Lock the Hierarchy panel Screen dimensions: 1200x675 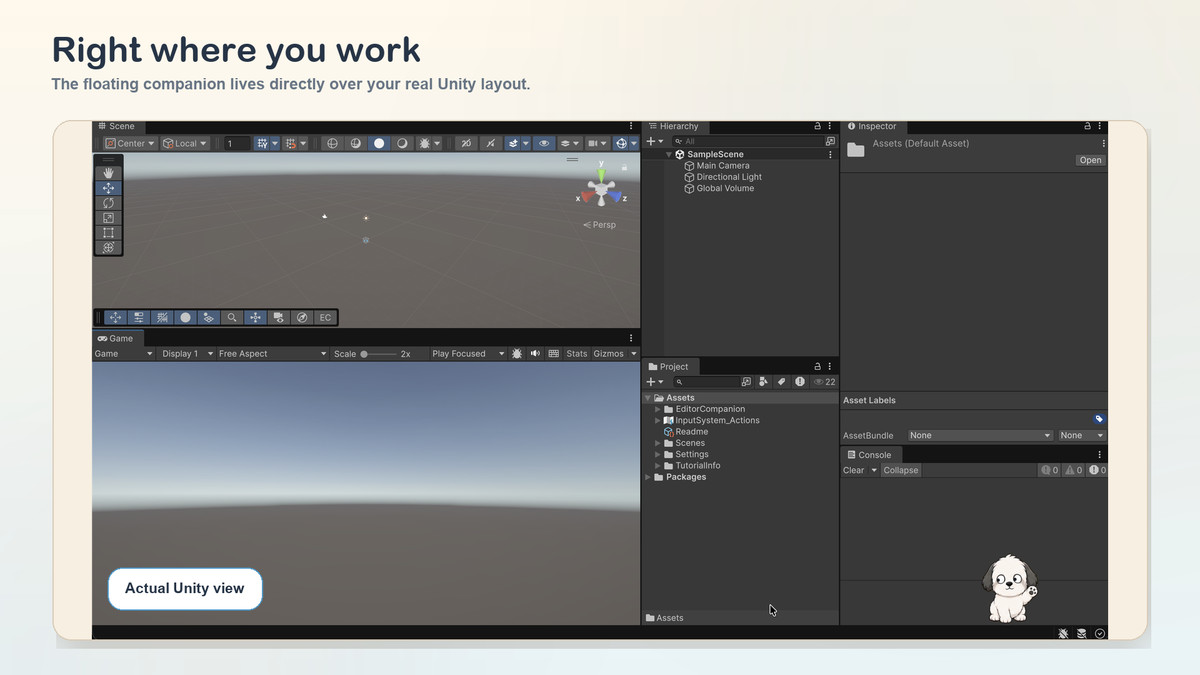[x=817, y=126]
